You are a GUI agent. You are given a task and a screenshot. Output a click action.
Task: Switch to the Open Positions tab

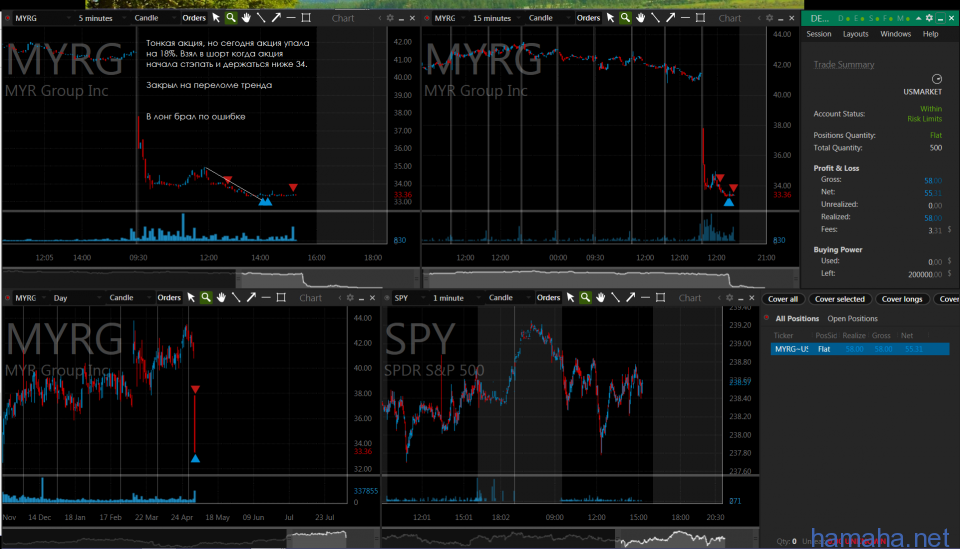coord(852,318)
